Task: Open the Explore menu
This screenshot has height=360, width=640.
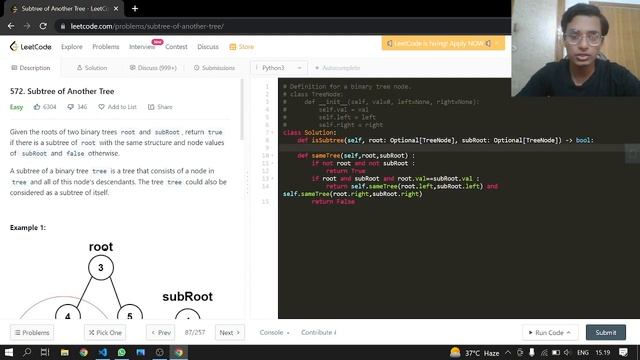Action: point(72,47)
